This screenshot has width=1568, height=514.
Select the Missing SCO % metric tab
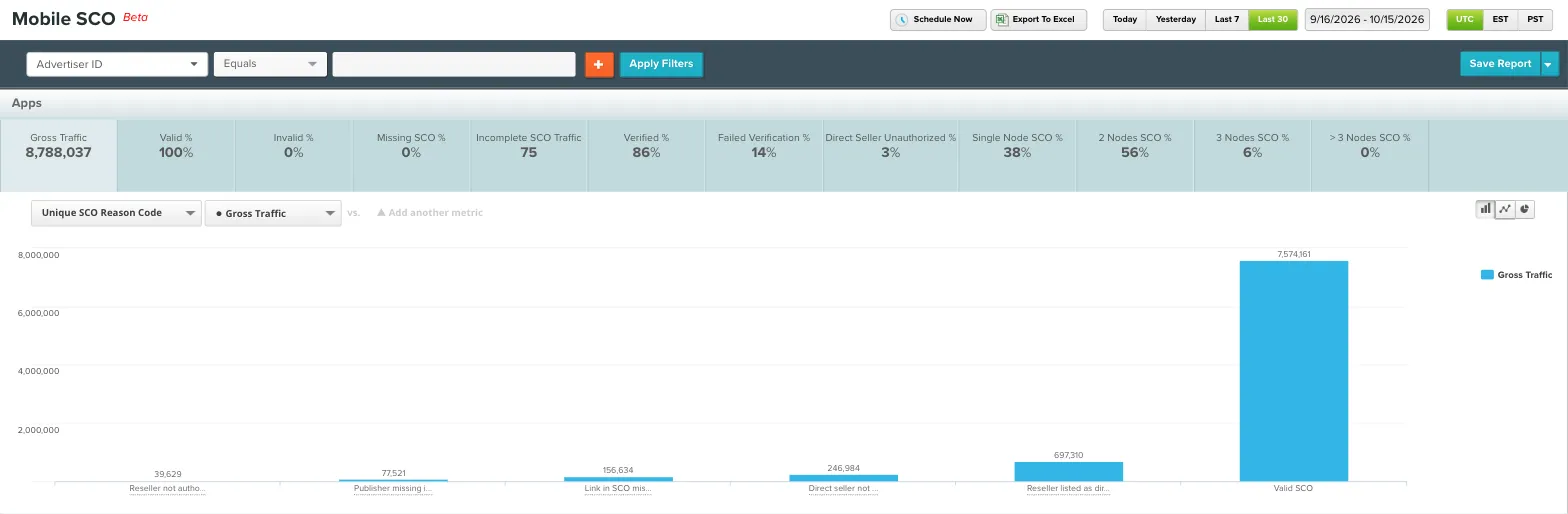[x=411, y=155]
